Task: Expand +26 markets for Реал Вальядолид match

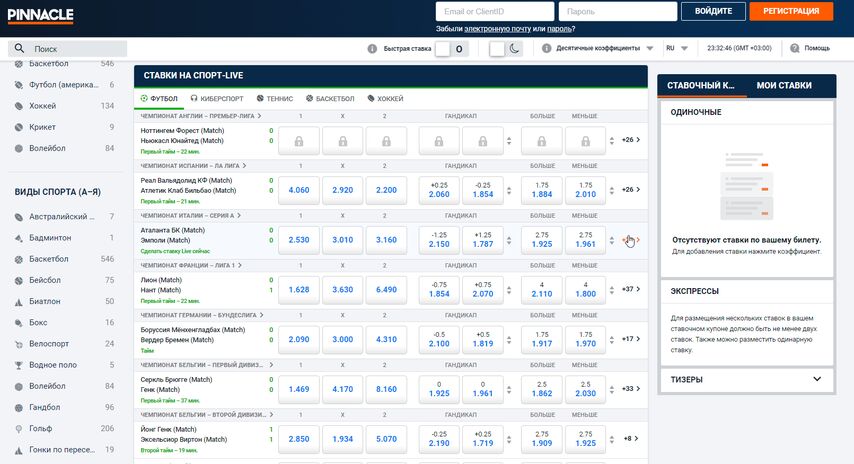Action: point(631,190)
